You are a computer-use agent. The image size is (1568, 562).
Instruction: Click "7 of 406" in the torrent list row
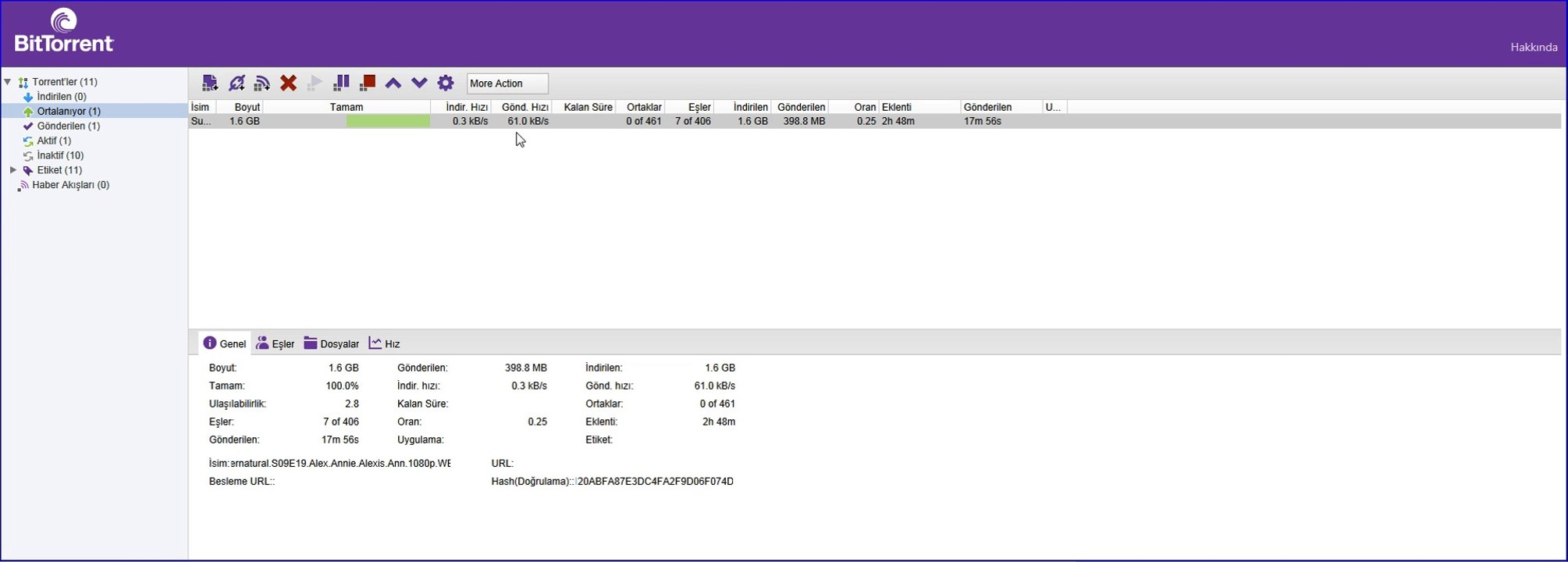click(x=693, y=121)
